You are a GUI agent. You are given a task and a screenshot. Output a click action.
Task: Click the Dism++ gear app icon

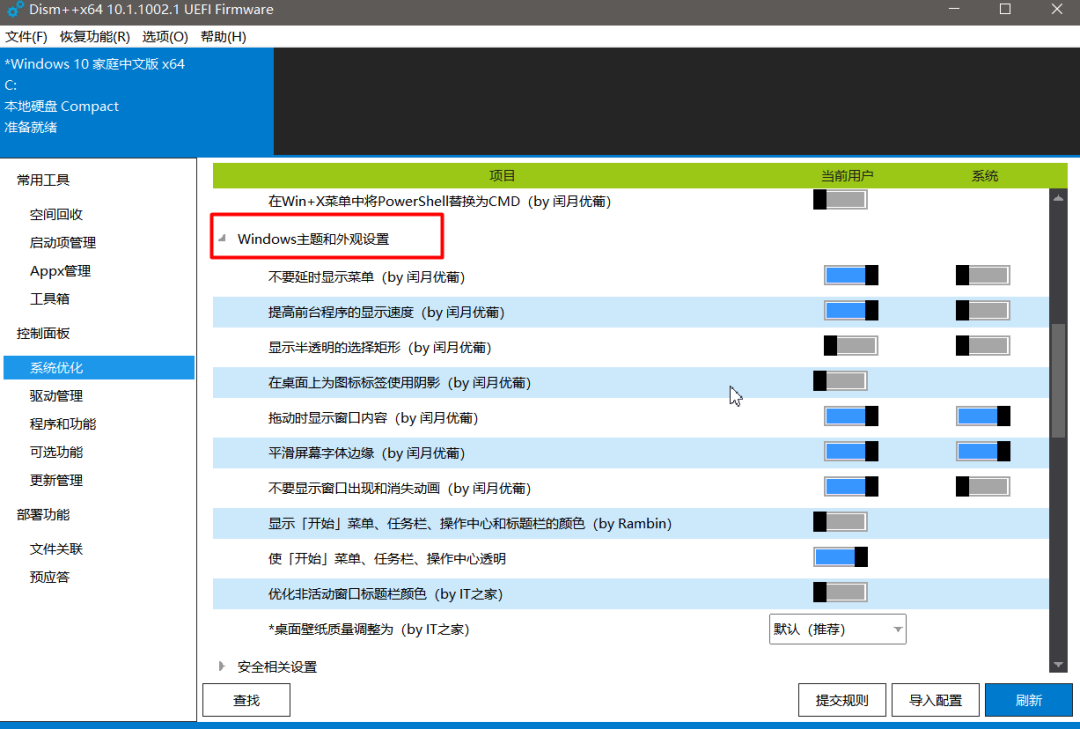coord(15,10)
